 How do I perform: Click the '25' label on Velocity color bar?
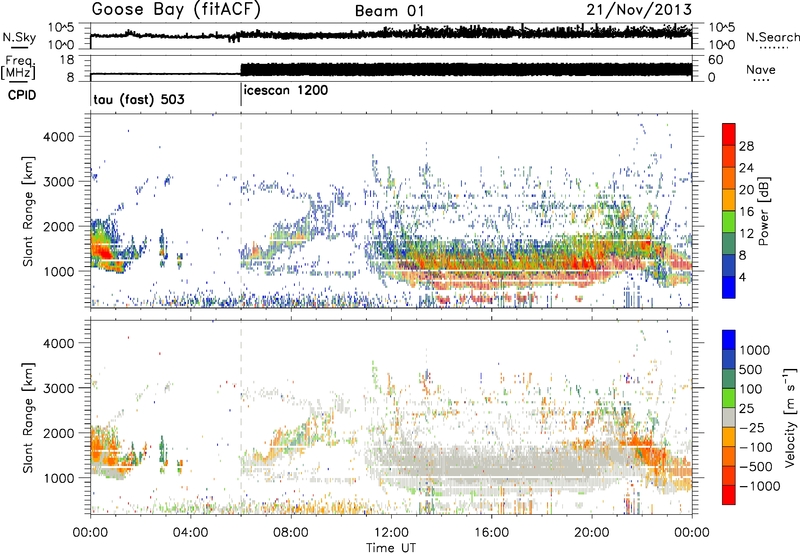746,408
